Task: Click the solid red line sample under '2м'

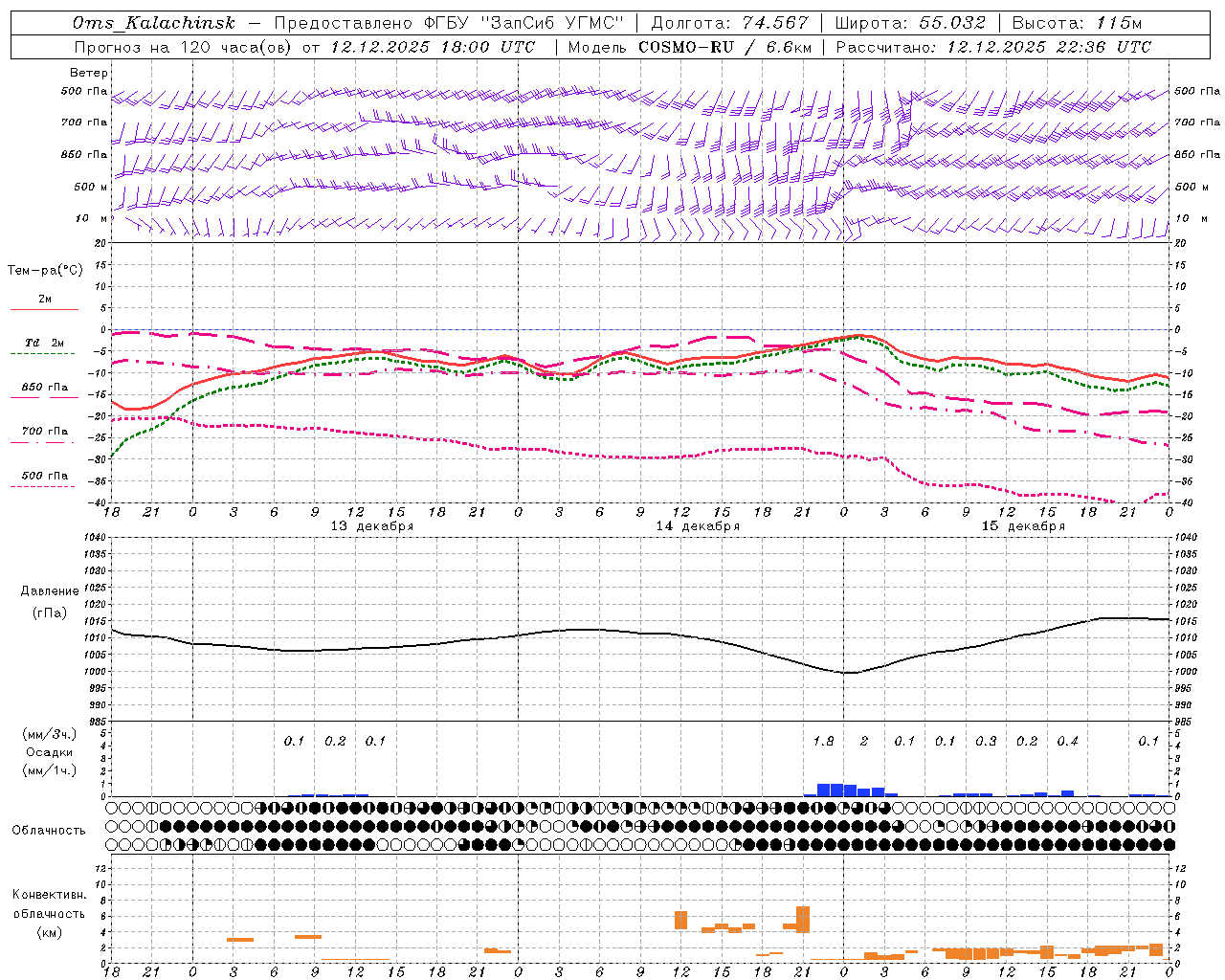Action: click(x=44, y=310)
